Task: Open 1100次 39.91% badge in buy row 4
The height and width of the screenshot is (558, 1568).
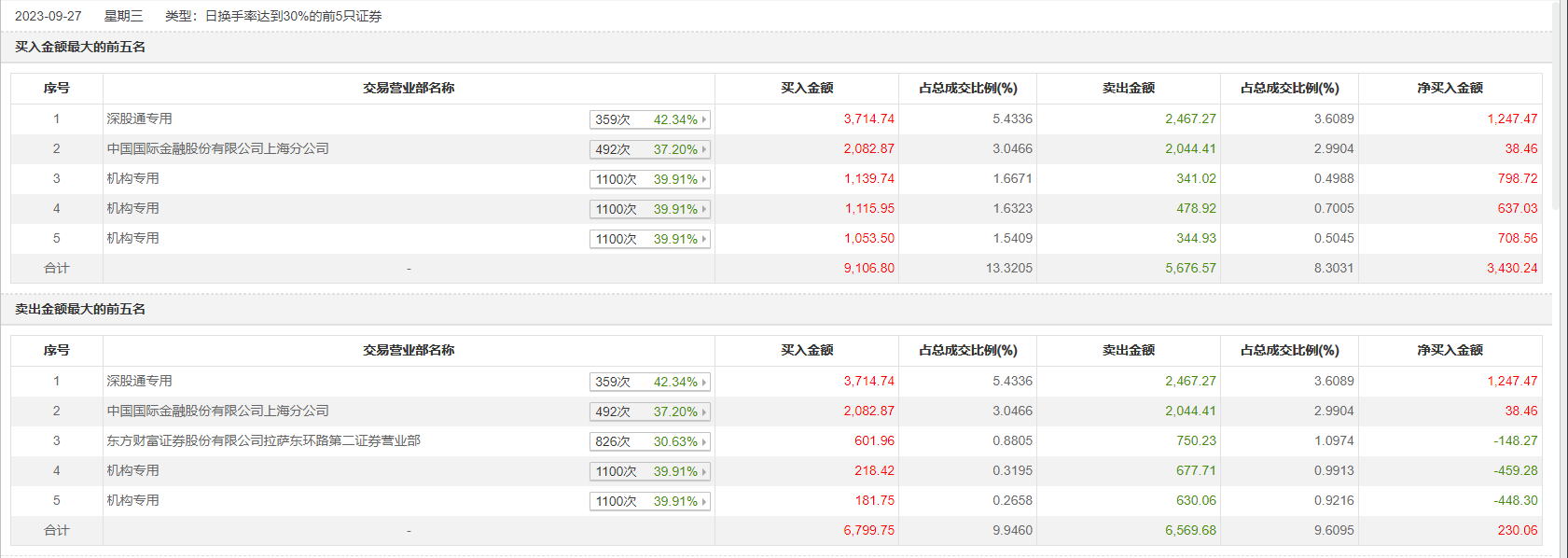Action: click(x=650, y=209)
